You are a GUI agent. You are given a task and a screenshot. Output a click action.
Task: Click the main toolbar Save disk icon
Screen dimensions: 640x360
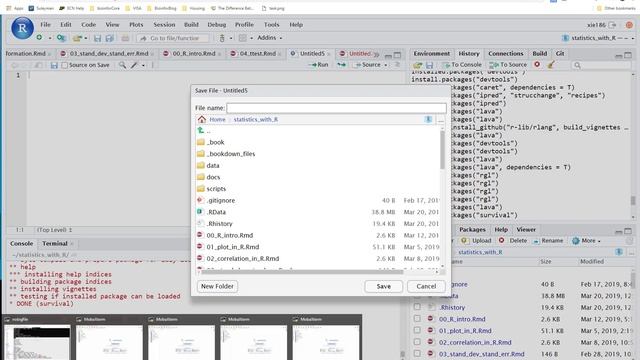click(97, 38)
